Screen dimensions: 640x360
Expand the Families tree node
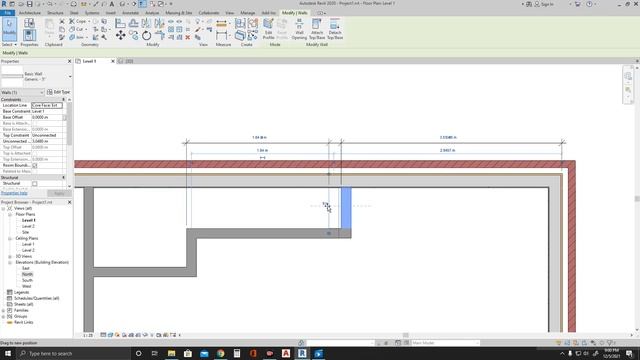tap(4, 310)
